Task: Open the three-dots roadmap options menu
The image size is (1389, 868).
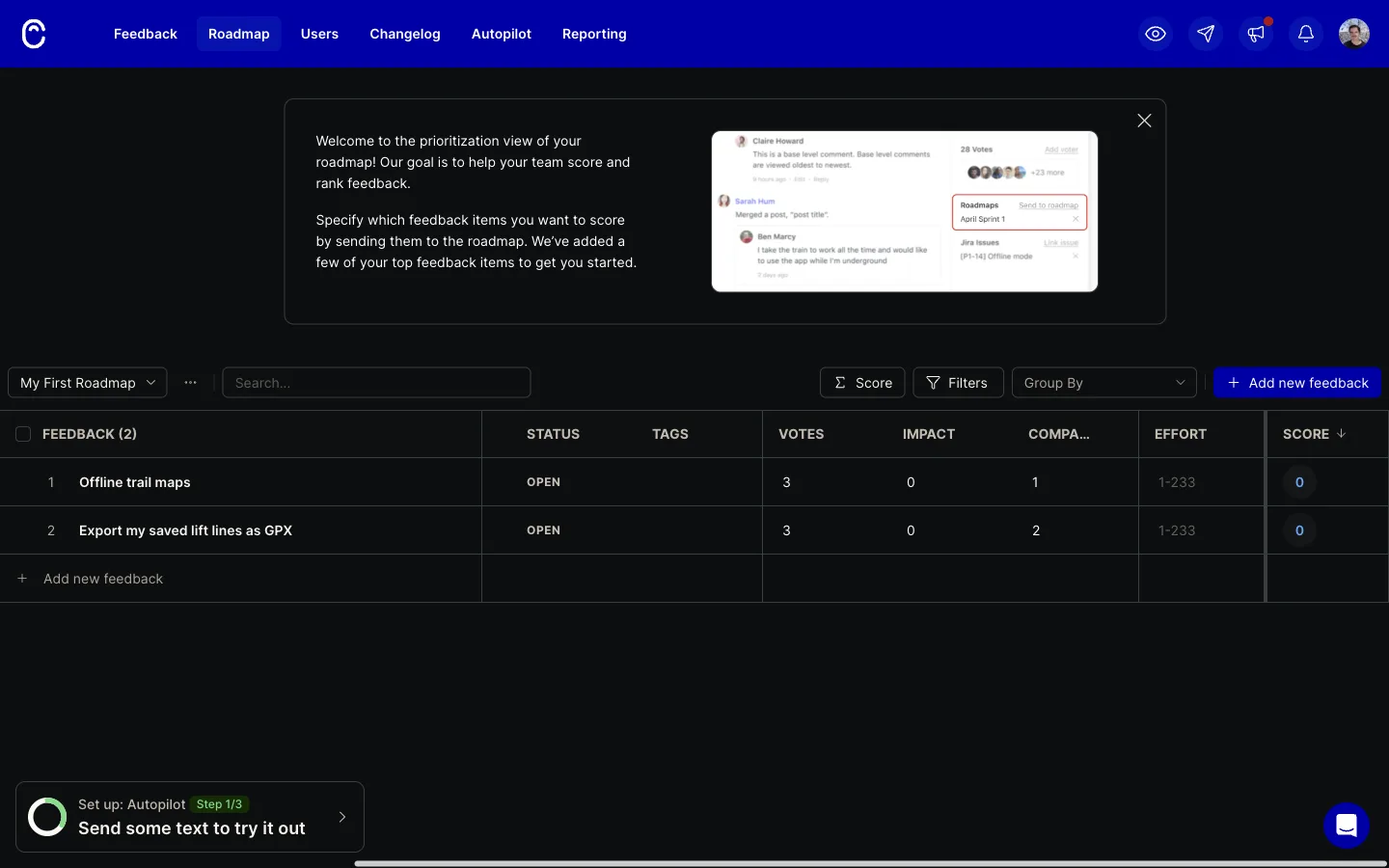Action: [191, 383]
